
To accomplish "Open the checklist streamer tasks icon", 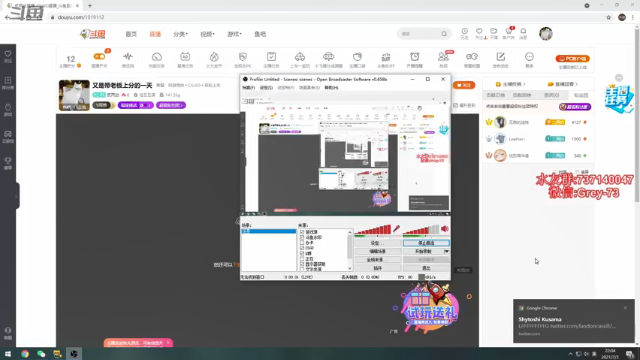I will pyautogui.click(x=271, y=57).
